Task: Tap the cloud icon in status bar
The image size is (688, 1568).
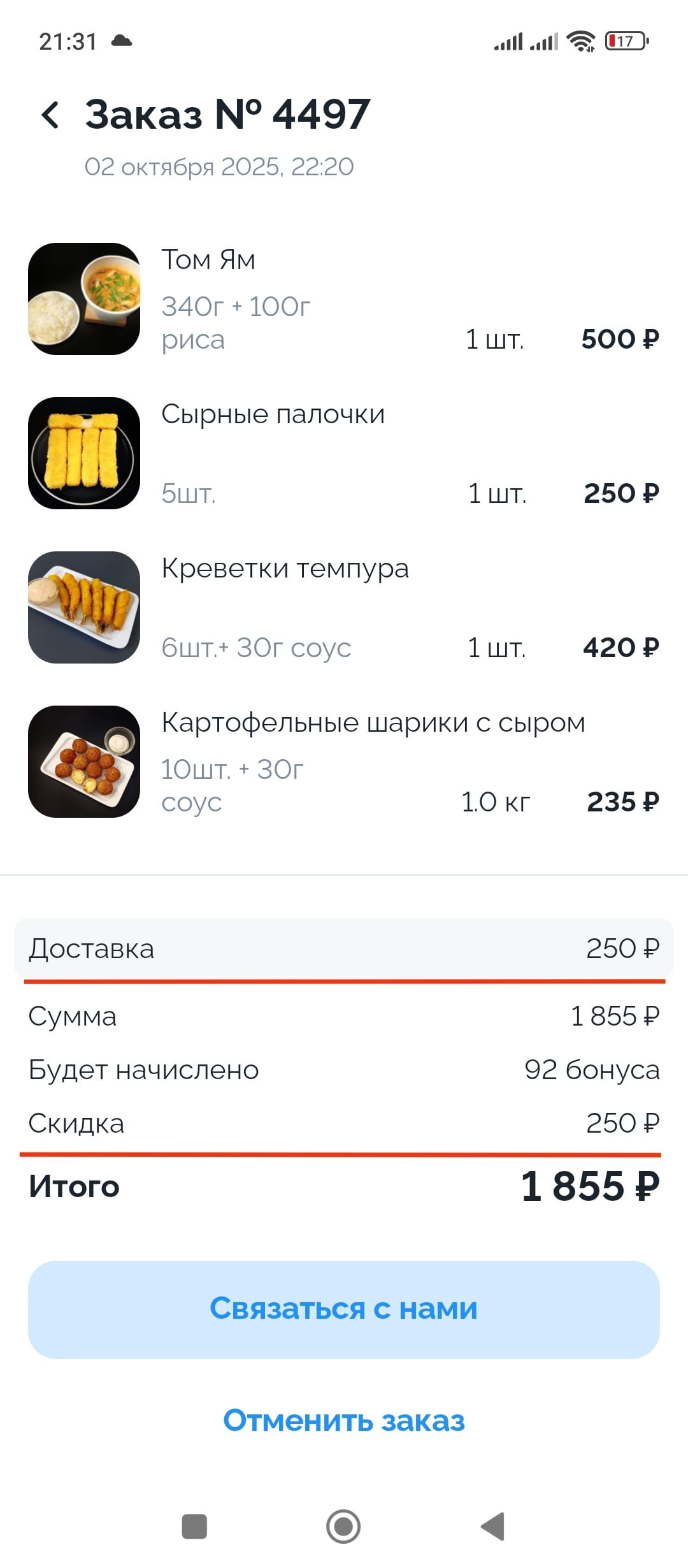Action: (x=122, y=41)
